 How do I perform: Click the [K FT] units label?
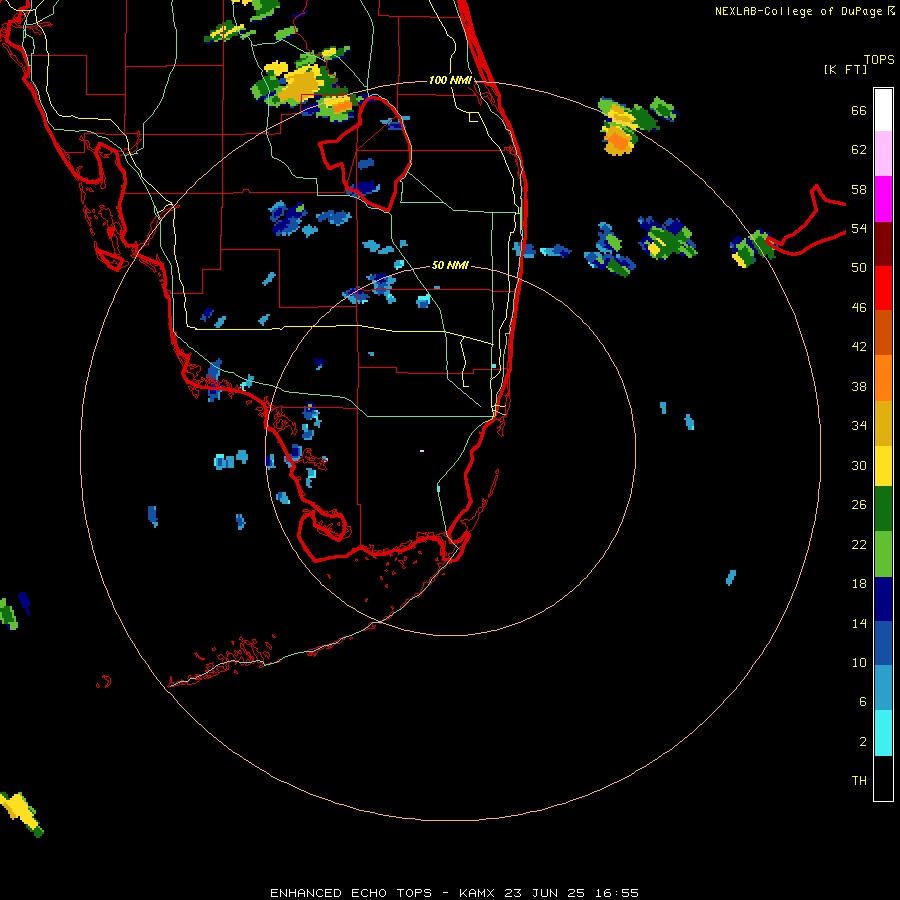click(x=845, y=69)
